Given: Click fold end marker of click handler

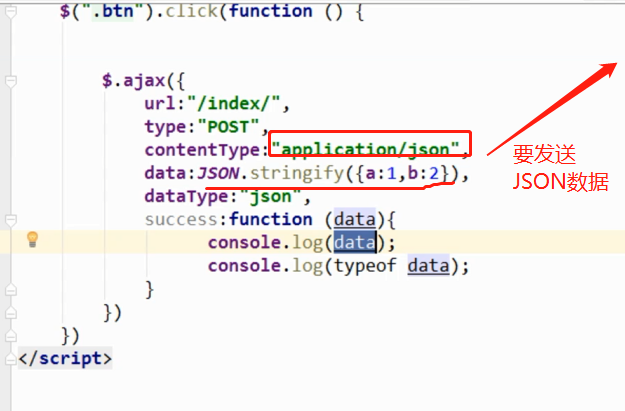Looking at the screenshot, I should (11, 336).
